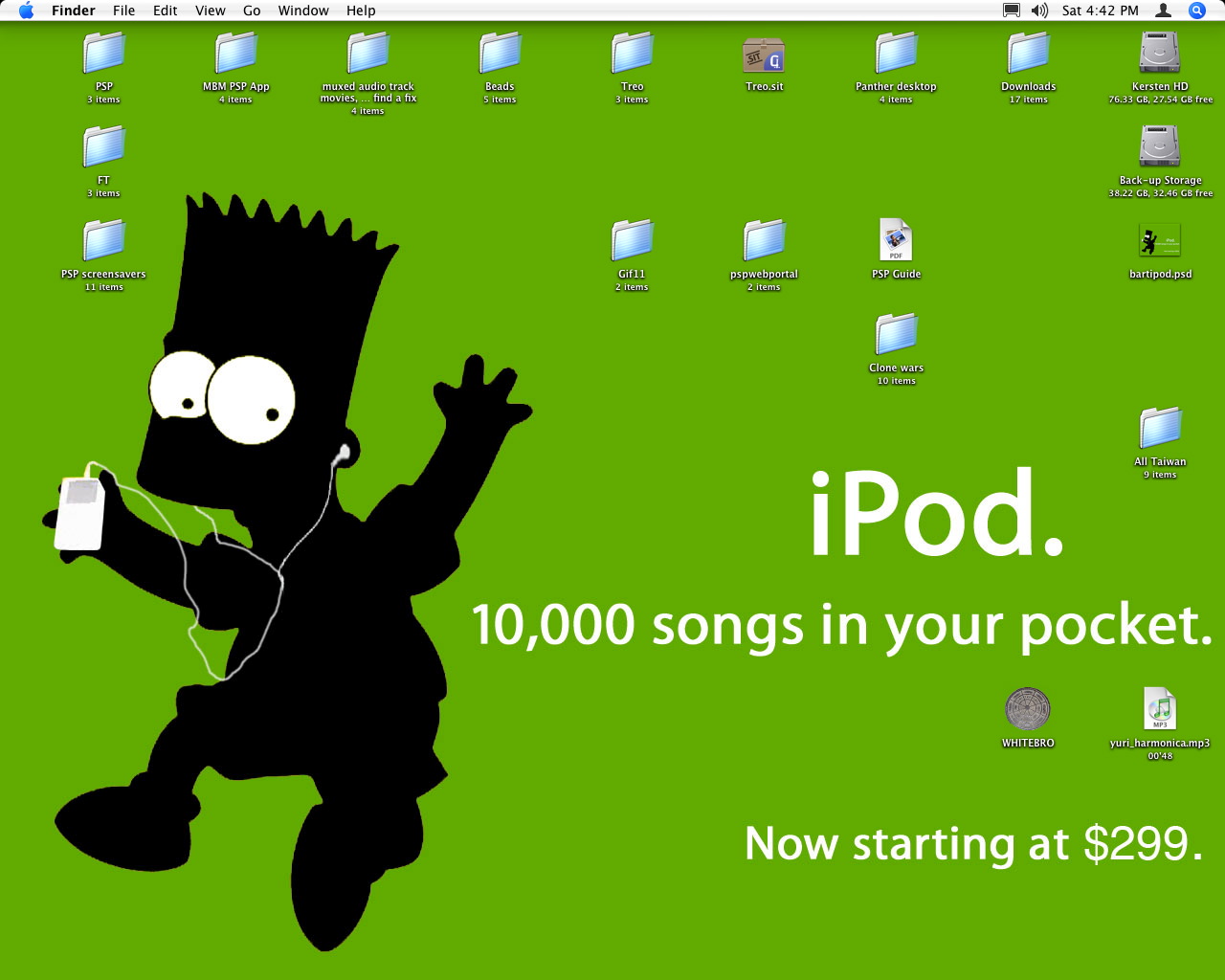Select the Treo folder icon

pos(632,54)
